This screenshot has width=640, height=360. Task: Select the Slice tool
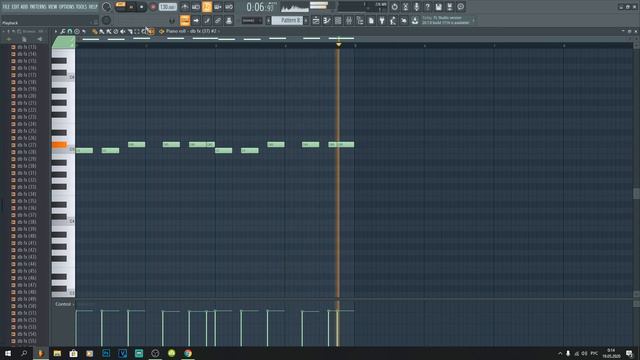click(130, 31)
